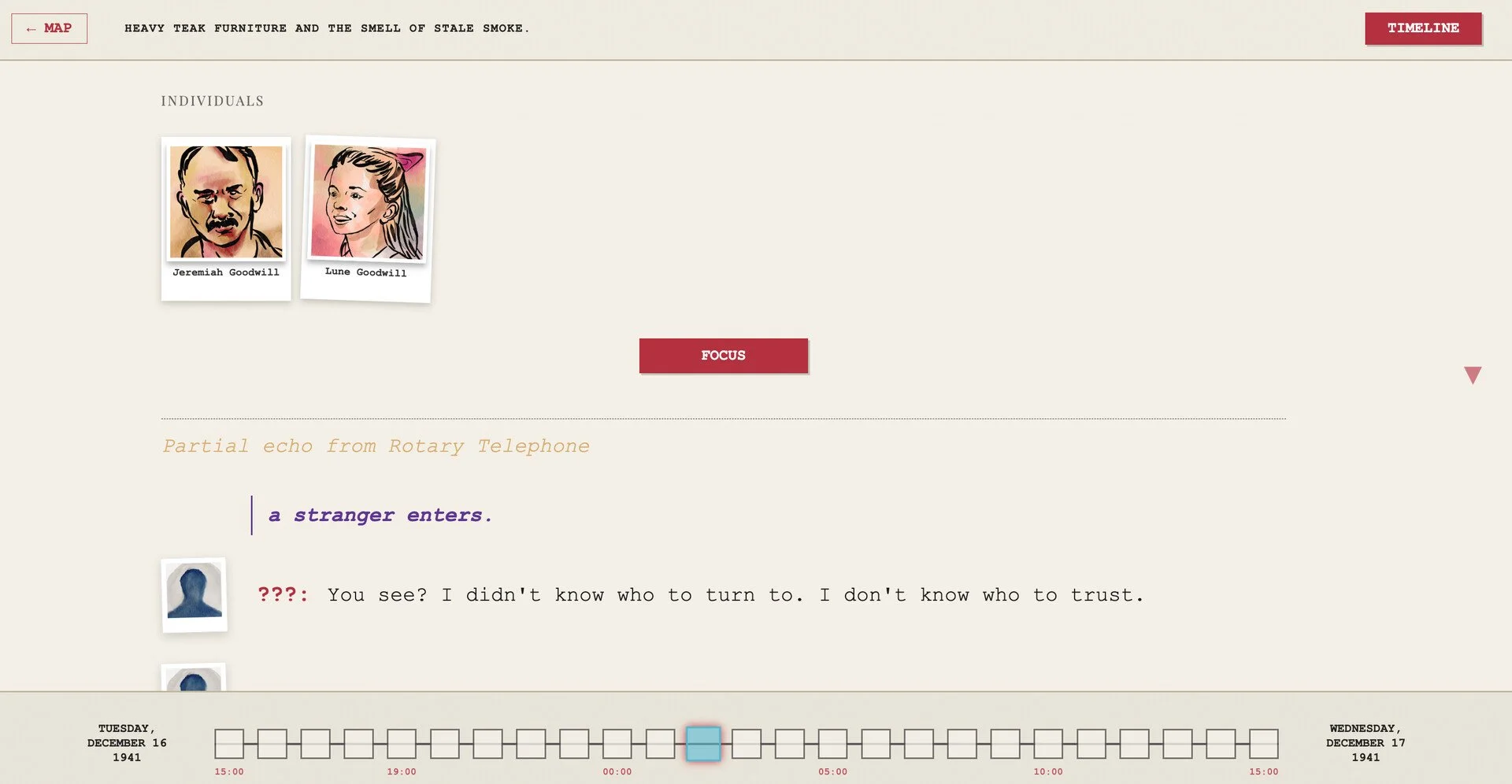Click the dialogue 'I didn't know who to turn to'
Image resolution: width=1512 pixels, height=784 pixels.
623,595
